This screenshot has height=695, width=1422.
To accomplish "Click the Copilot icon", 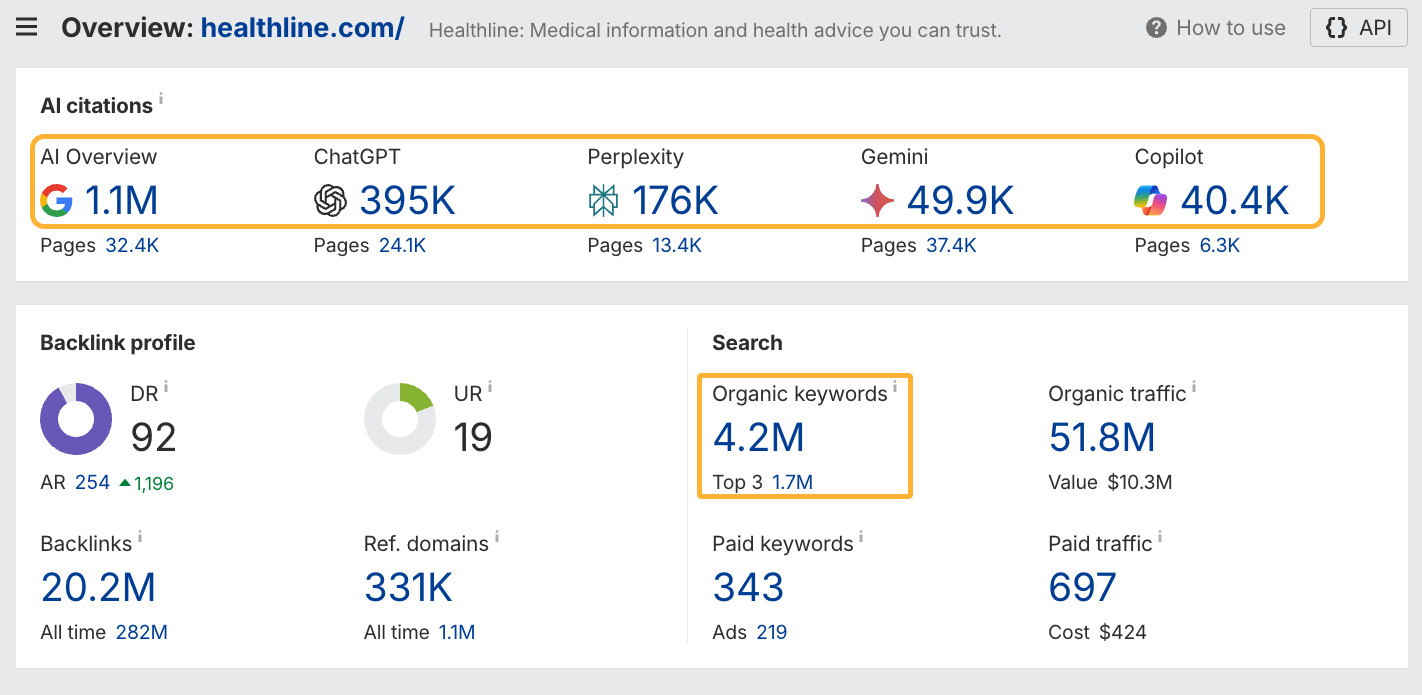I will 1151,201.
